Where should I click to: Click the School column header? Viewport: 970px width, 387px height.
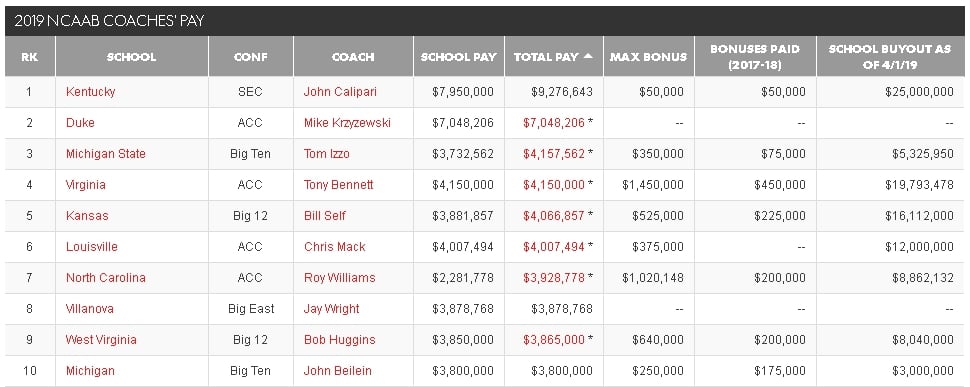click(x=132, y=57)
